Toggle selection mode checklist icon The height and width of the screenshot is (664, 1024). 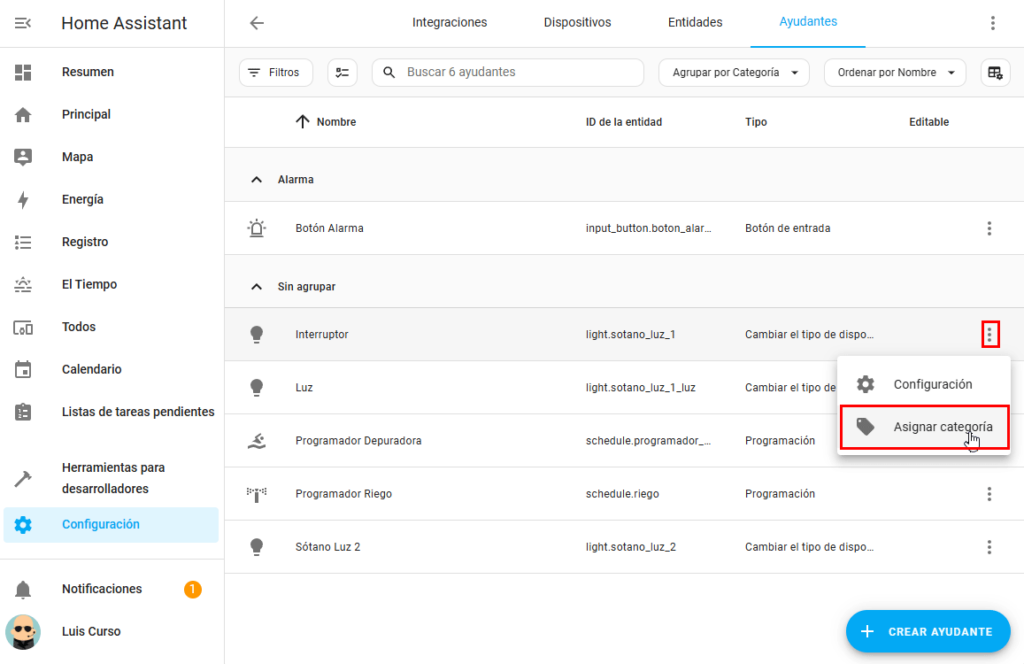coord(343,72)
